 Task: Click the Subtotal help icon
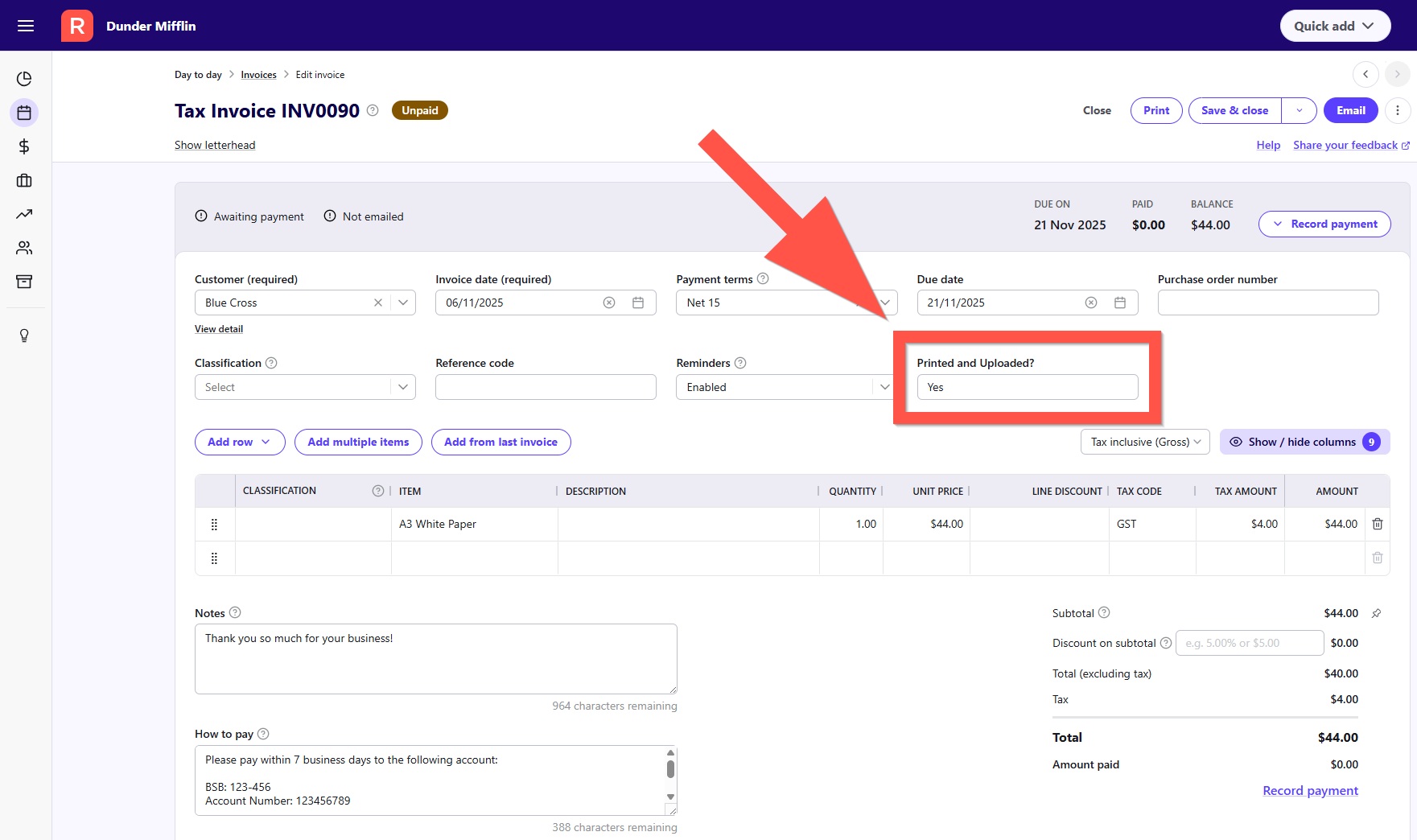pyautogui.click(x=1104, y=612)
